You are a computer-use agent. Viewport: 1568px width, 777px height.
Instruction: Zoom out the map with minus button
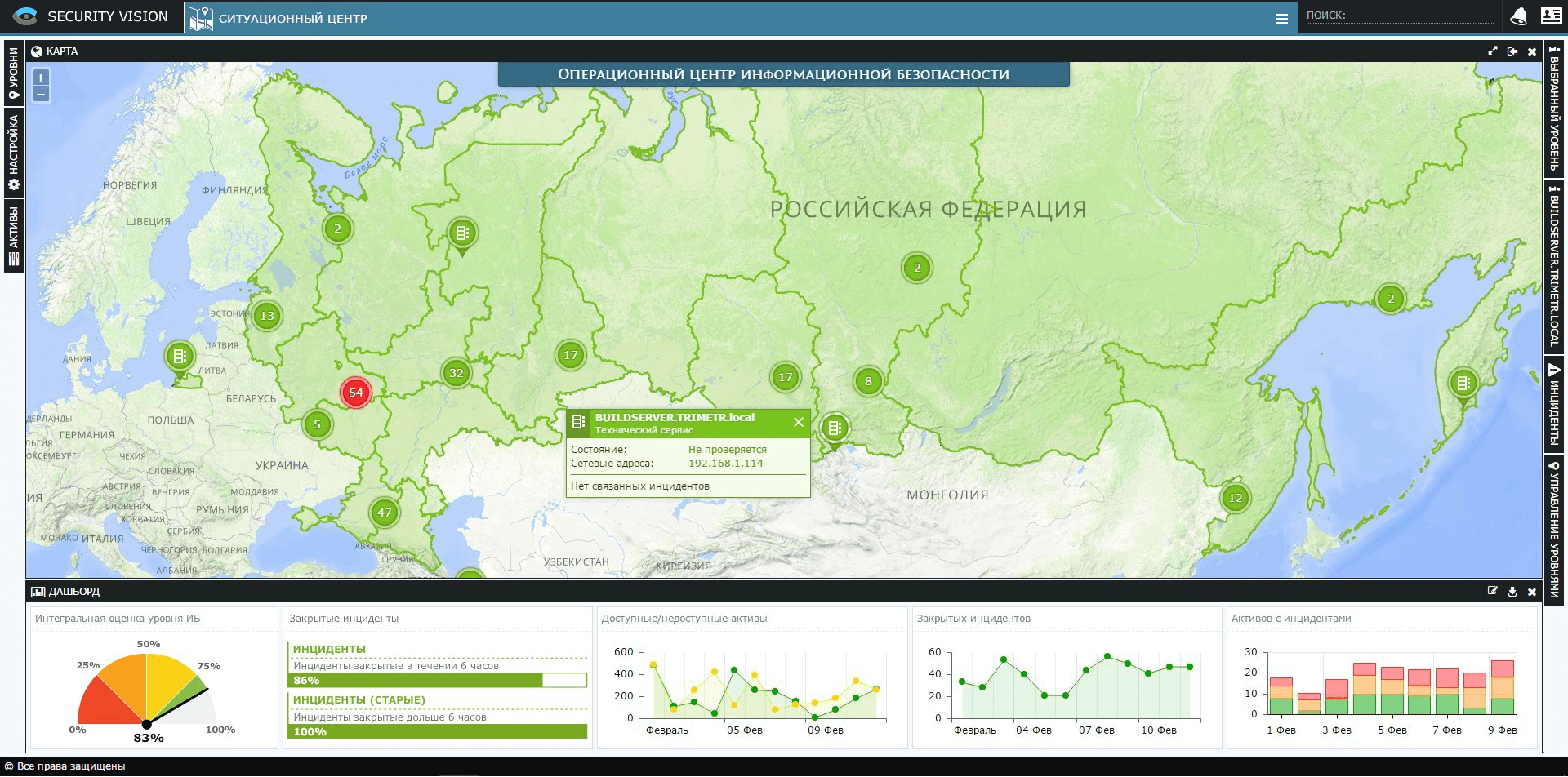(x=41, y=94)
